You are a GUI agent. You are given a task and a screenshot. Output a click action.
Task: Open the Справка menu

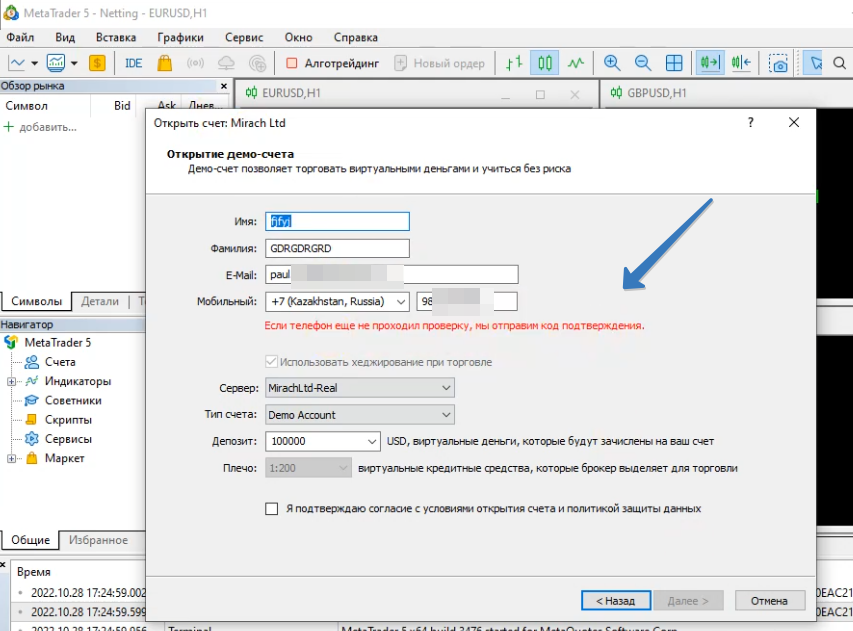pyautogui.click(x=355, y=38)
